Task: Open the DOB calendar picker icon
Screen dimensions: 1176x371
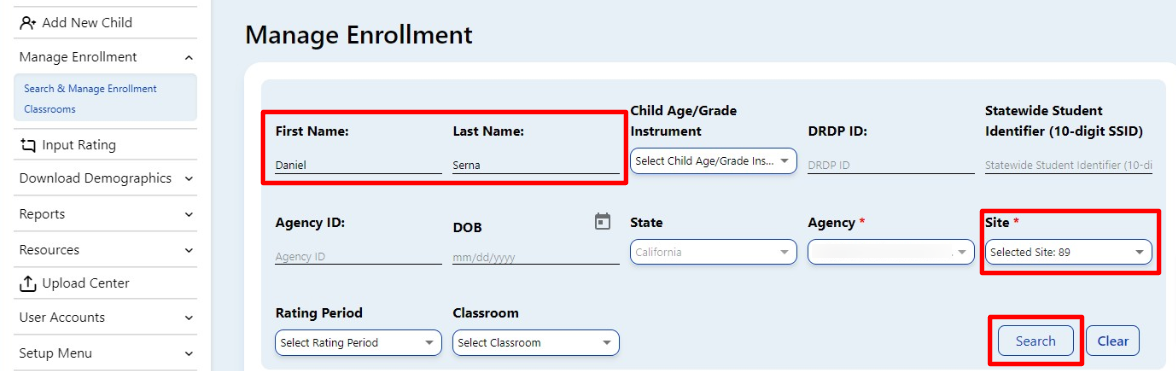Action: point(602,221)
